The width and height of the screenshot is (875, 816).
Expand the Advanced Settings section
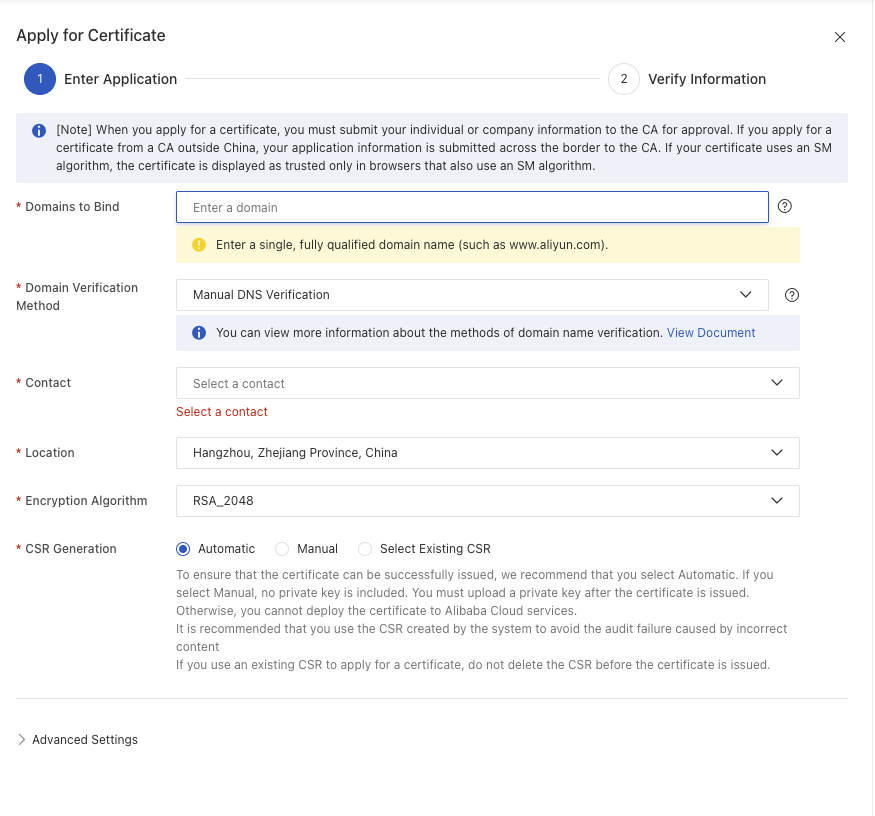point(78,740)
